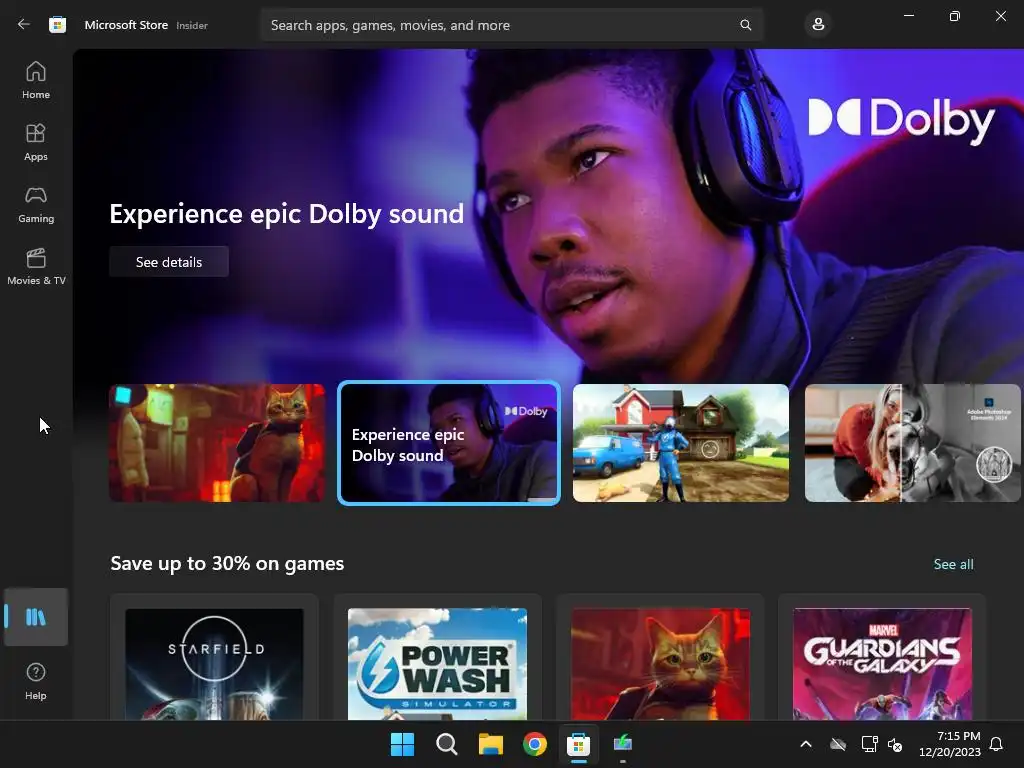Viewport: 1024px width, 768px height.
Task: Open Google Chrome from taskbar
Action: click(x=535, y=744)
